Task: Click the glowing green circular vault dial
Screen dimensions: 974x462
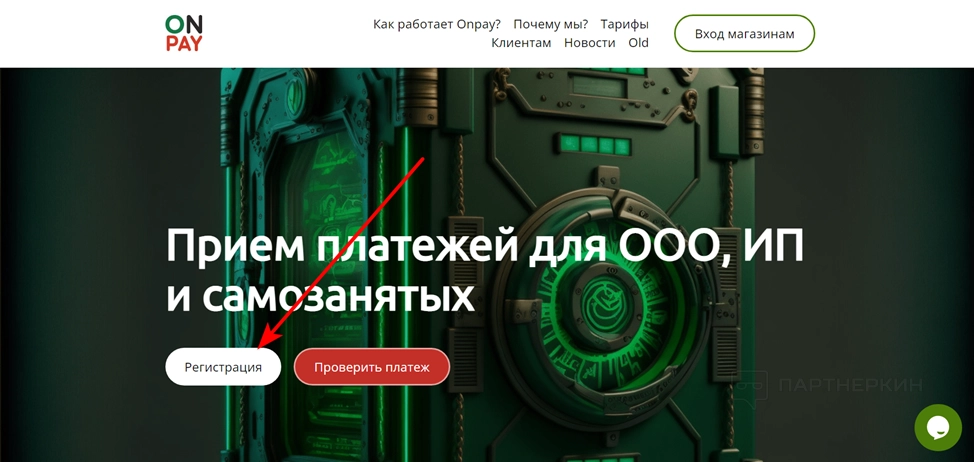Action: (596, 296)
